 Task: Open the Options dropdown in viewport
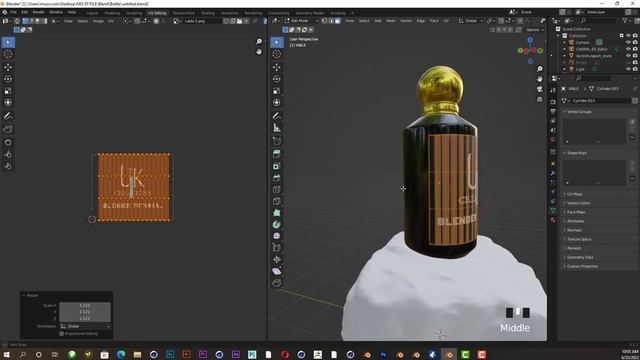click(x=534, y=30)
